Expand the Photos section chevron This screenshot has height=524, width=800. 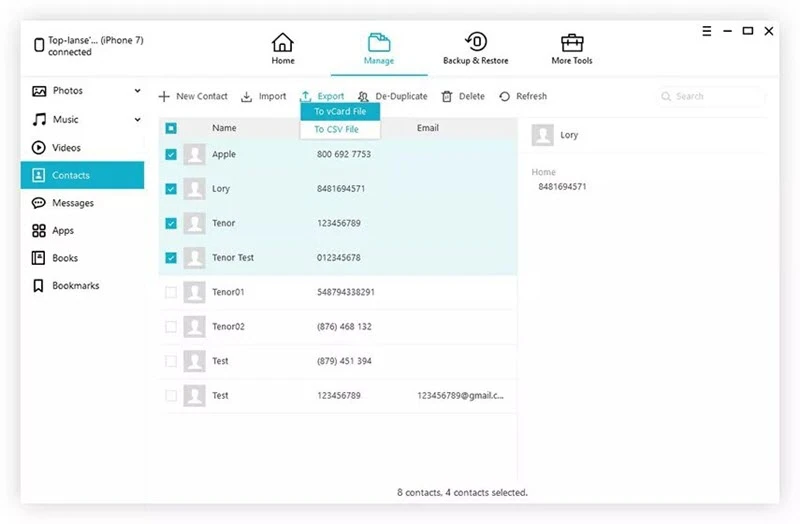[137, 91]
